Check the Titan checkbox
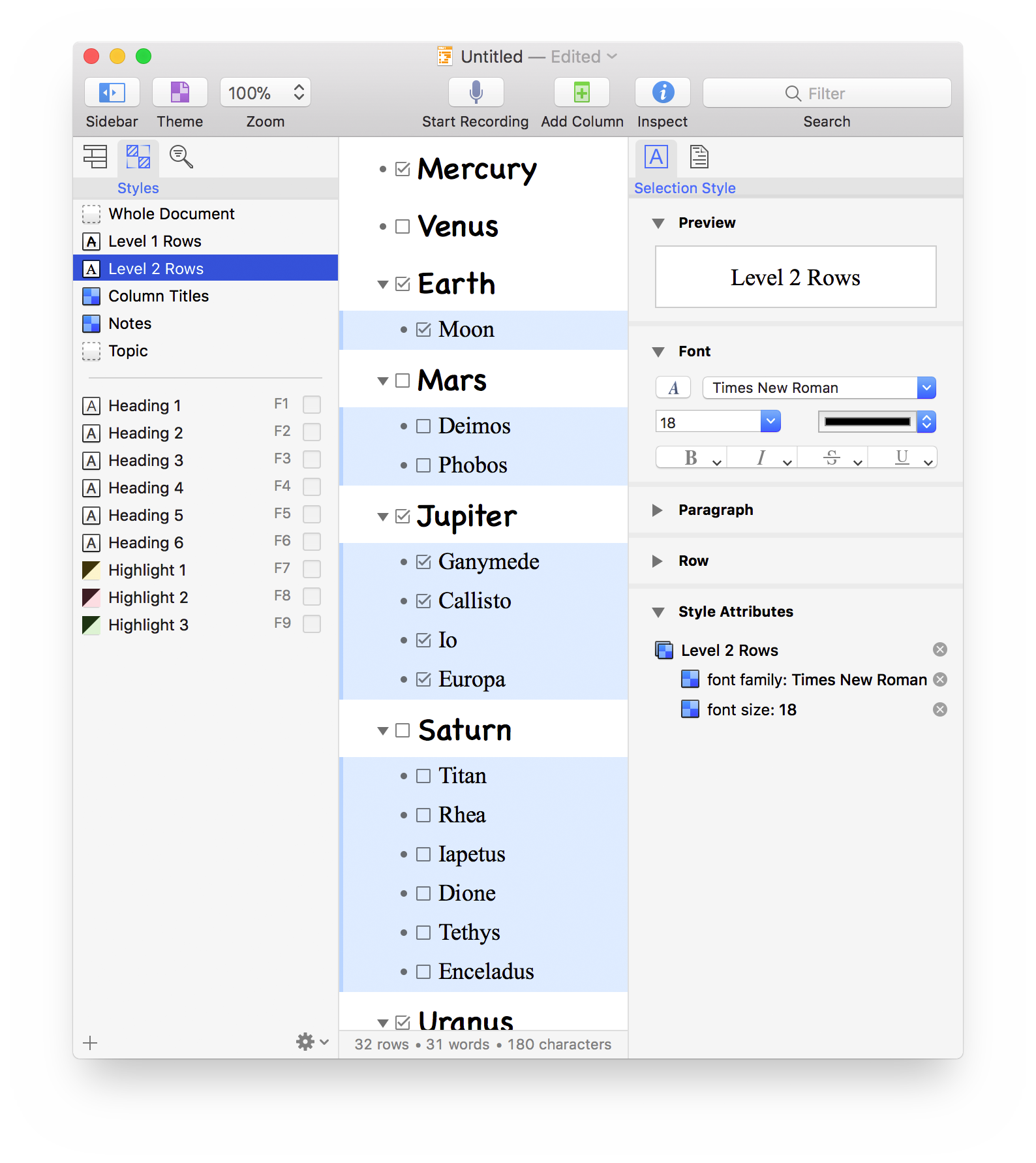Image resolution: width=1036 pixels, height=1163 pixels. [424, 776]
